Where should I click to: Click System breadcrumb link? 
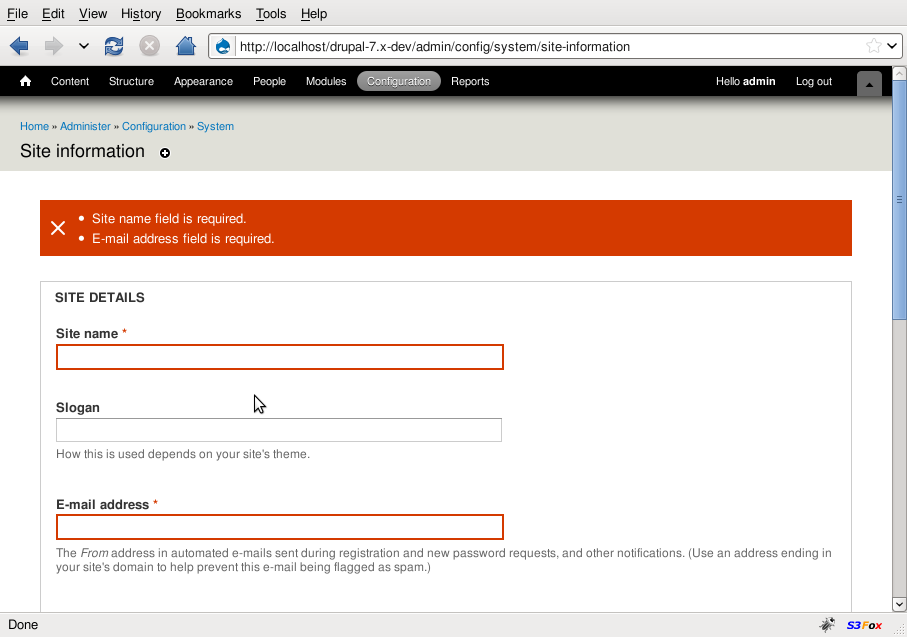[215, 126]
